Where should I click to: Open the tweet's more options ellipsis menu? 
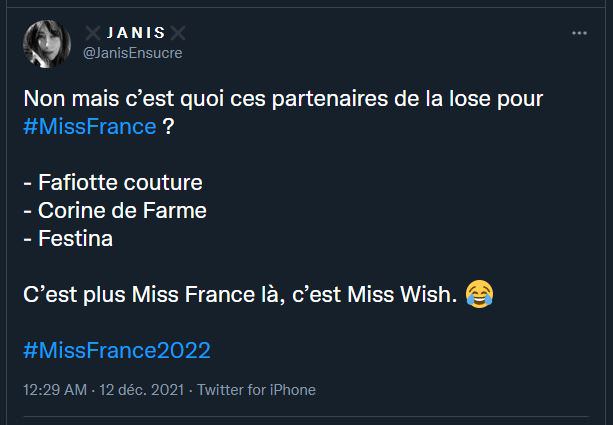(579, 33)
